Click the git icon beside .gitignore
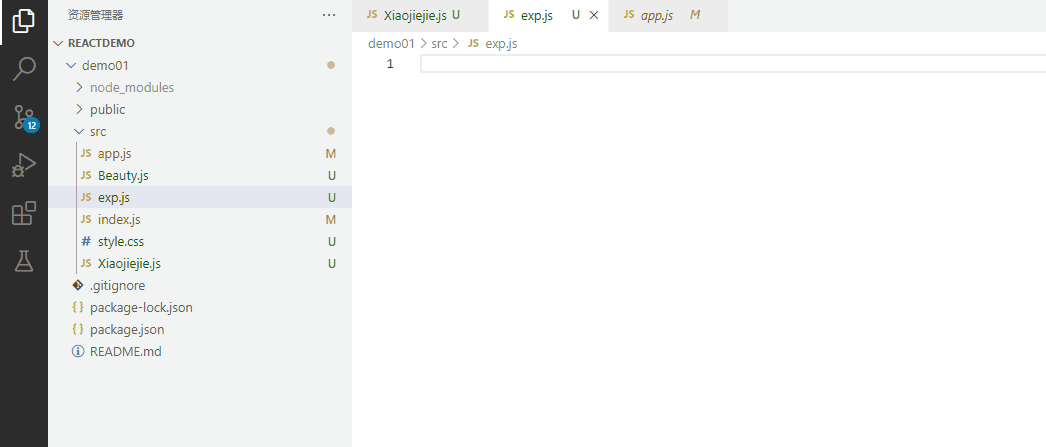The height and width of the screenshot is (447, 1046). (x=78, y=286)
